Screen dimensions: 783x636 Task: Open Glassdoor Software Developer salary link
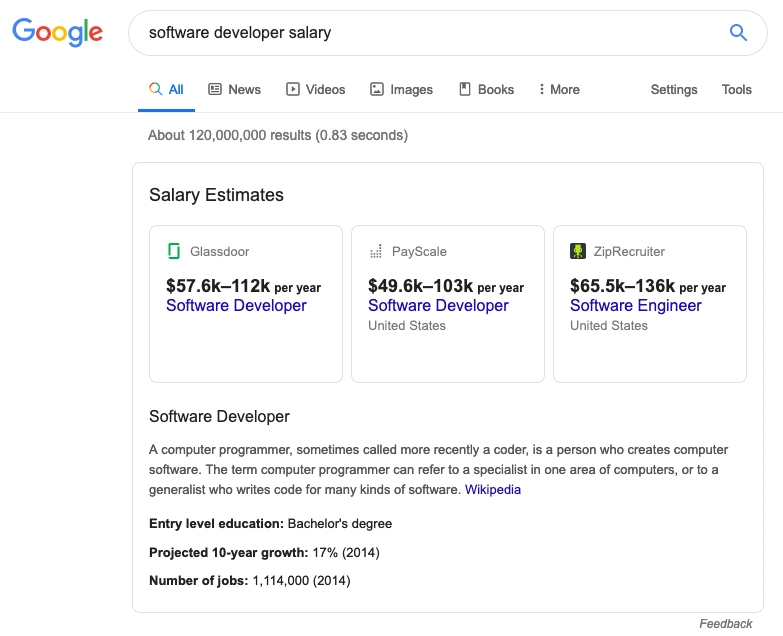tap(236, 306)
